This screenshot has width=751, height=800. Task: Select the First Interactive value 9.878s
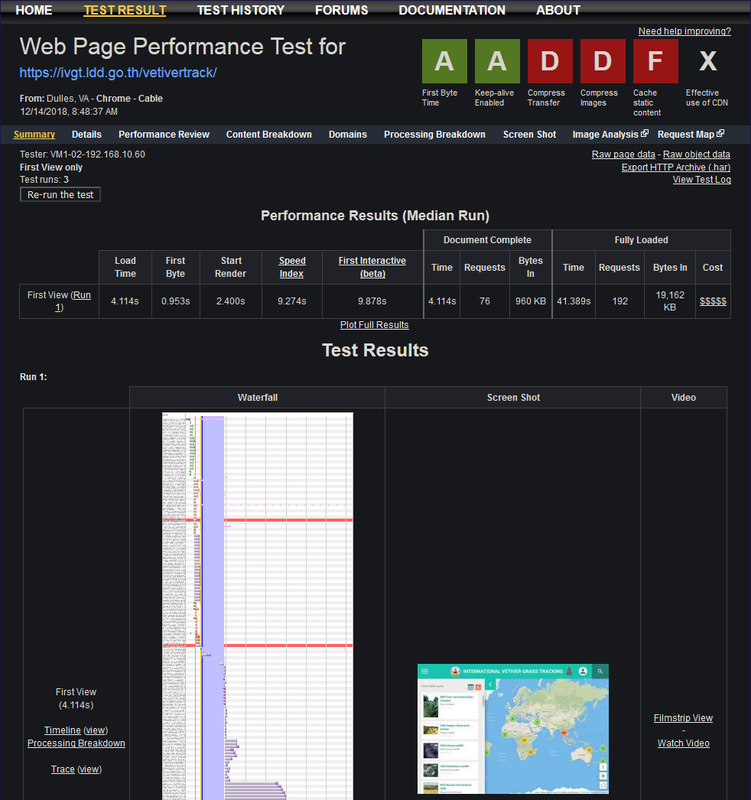pos(372,302)
